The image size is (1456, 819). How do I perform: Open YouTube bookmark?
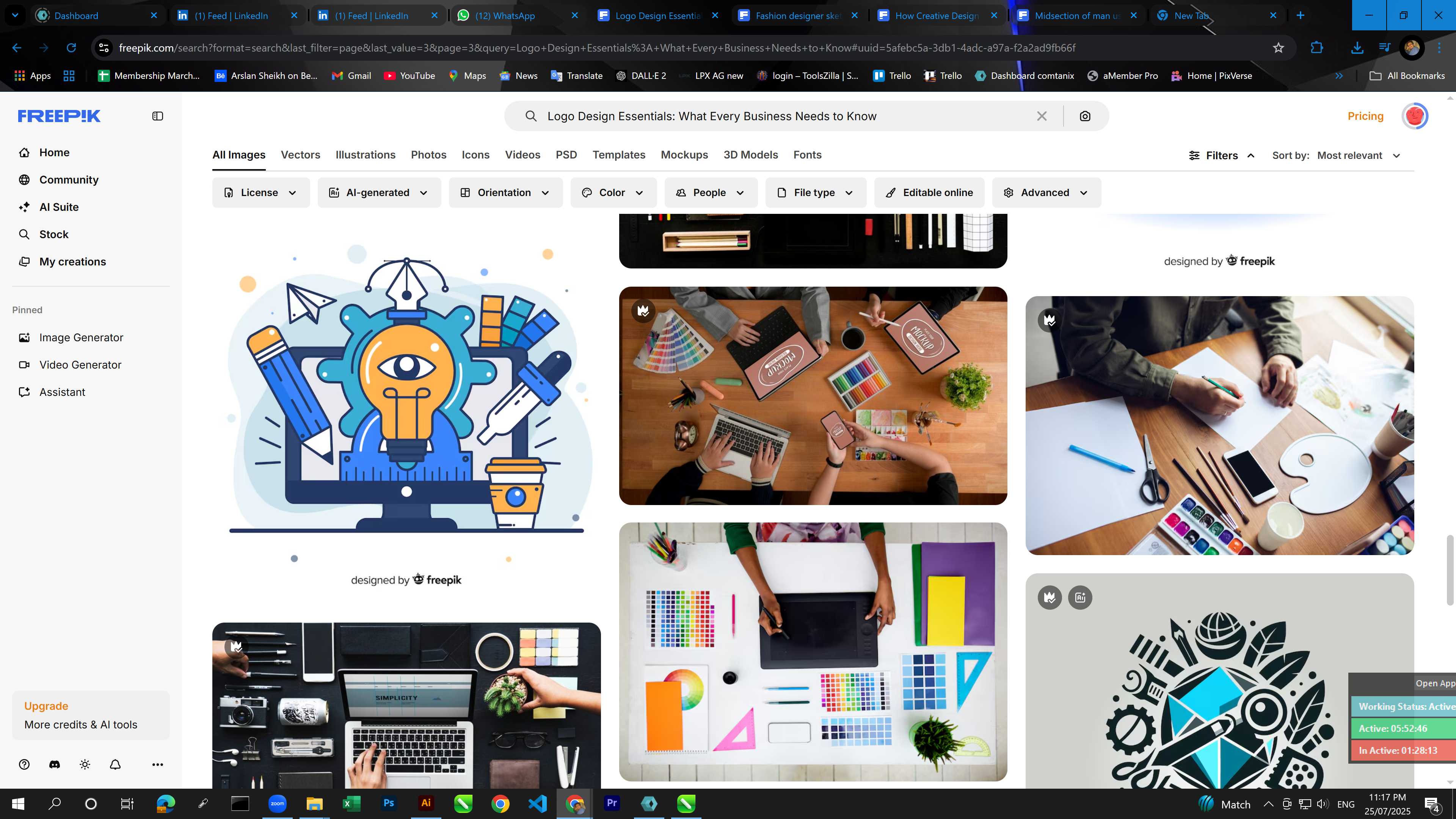(x=409, y=76)
